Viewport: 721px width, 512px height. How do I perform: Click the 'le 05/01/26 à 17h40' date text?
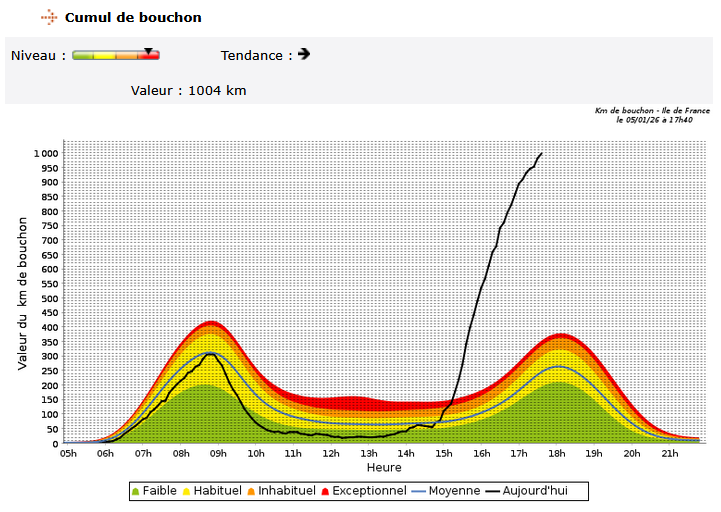[654, 120]
